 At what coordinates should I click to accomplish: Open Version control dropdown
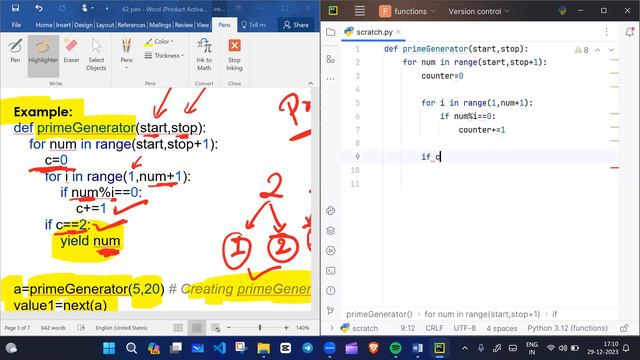pyautogui.click(x=479, y=11)
